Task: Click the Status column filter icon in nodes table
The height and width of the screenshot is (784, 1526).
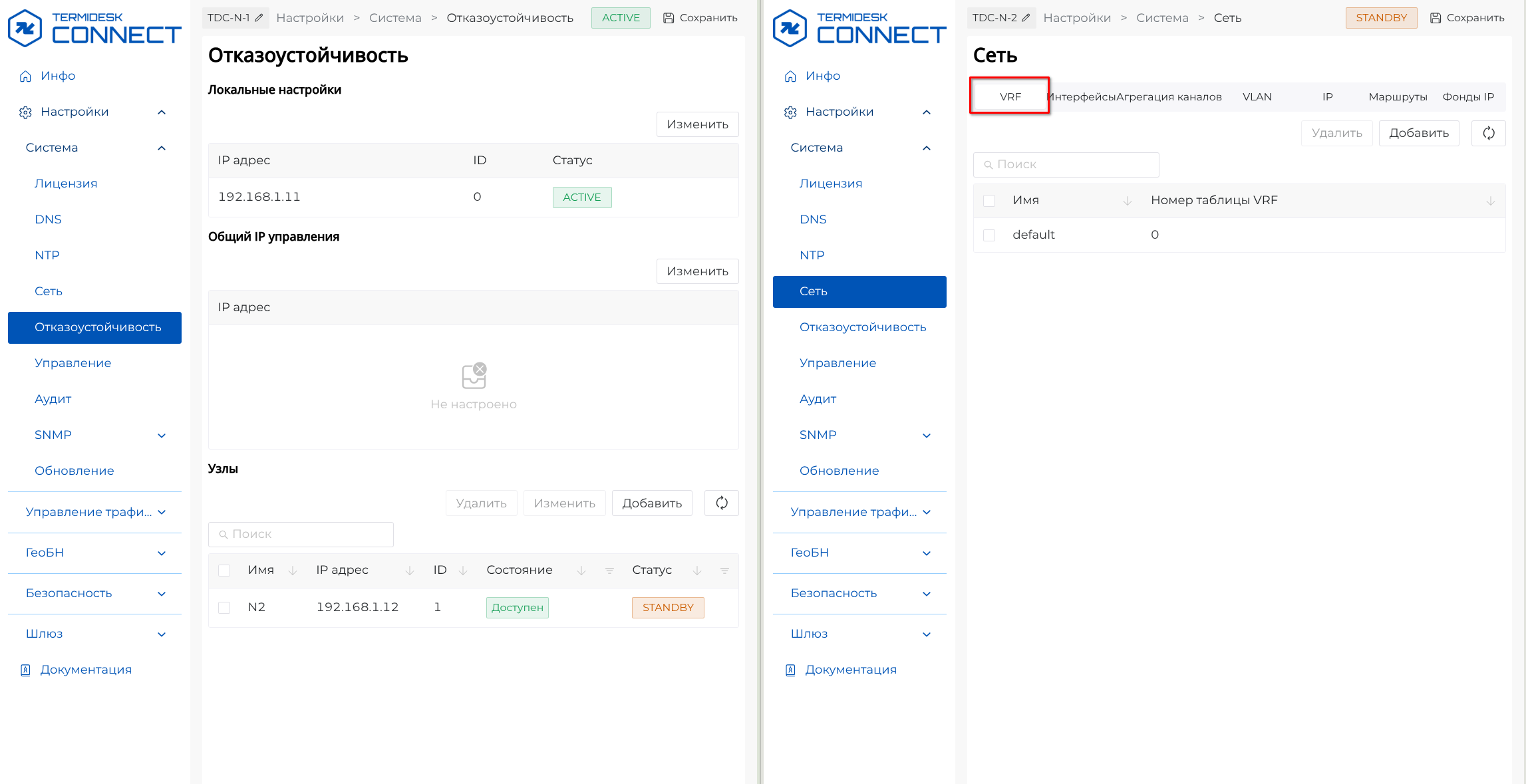Action: tap(724, 571)
